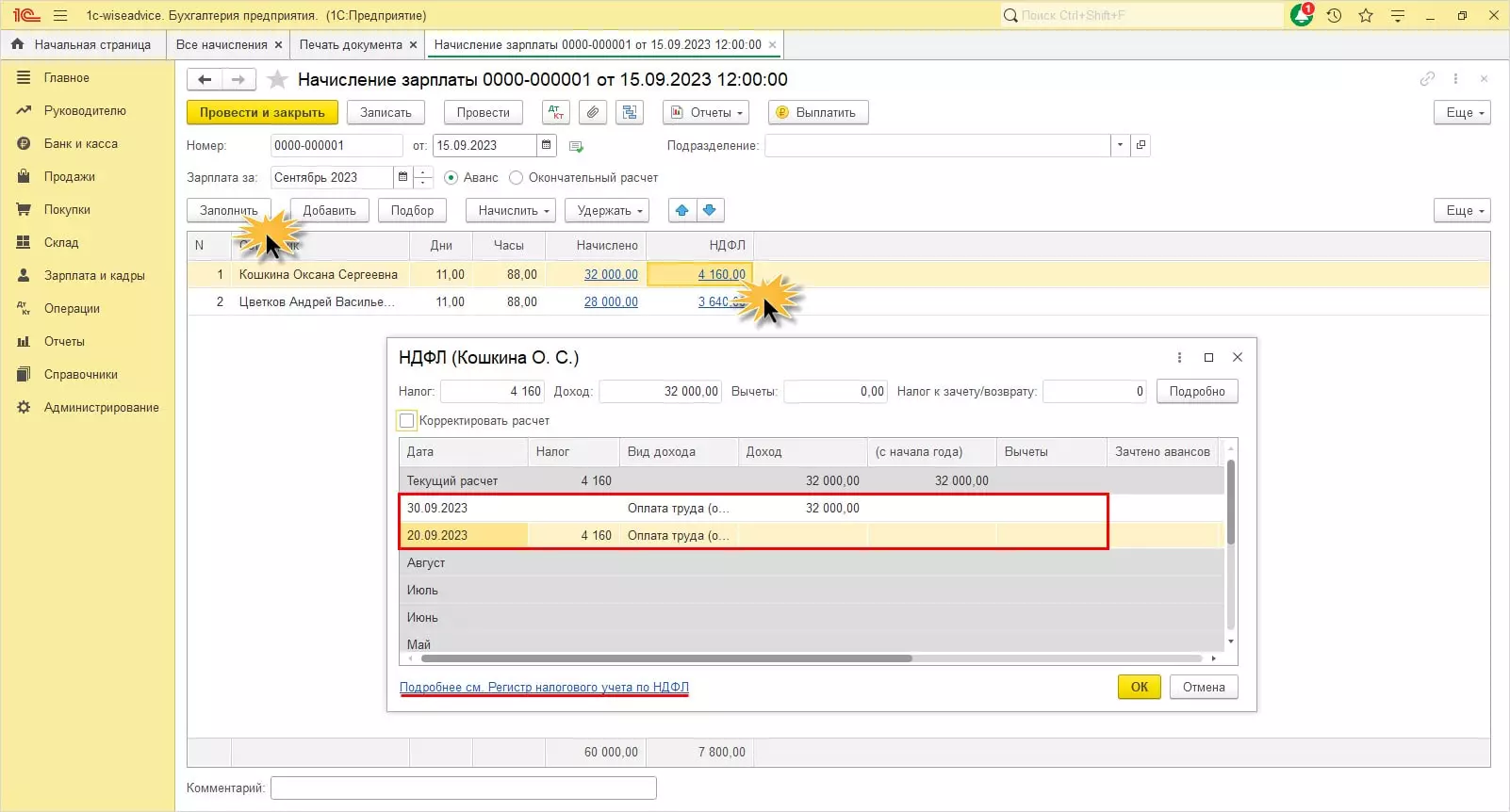Select the Аванс radio button
This screenshot has height=812, width=1510.
tap(451, 177)
